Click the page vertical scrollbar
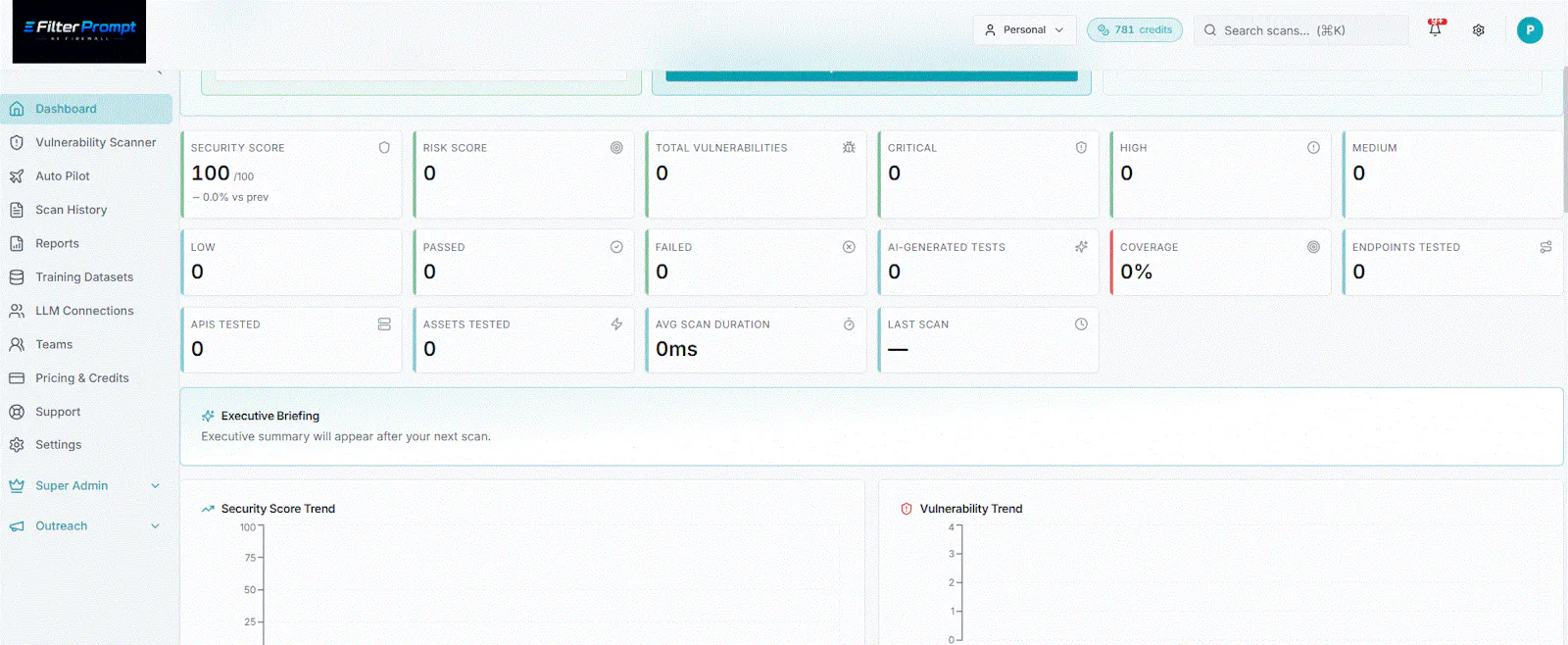 point(1564,137)
